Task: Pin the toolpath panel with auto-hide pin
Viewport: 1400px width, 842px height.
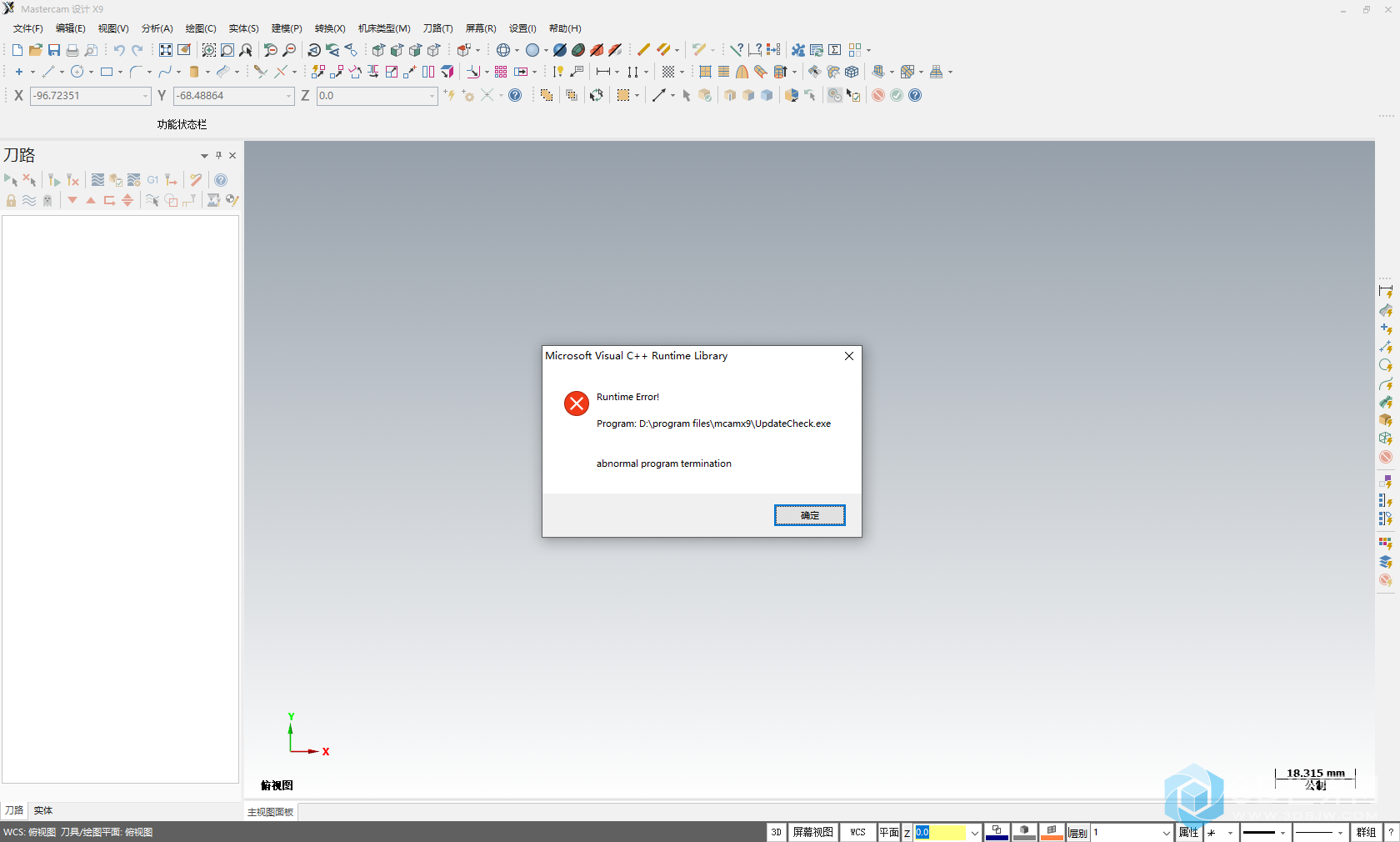Action: [219, 155]
